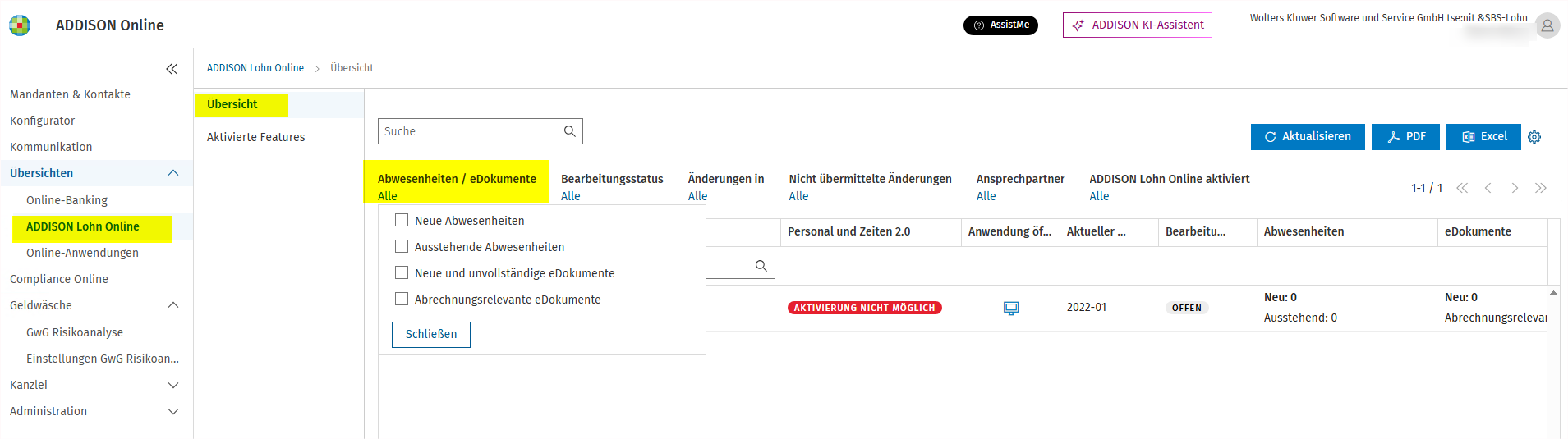Open table settings gear icon
This screenshot has width=1568, height=439.
(1534, 137)
